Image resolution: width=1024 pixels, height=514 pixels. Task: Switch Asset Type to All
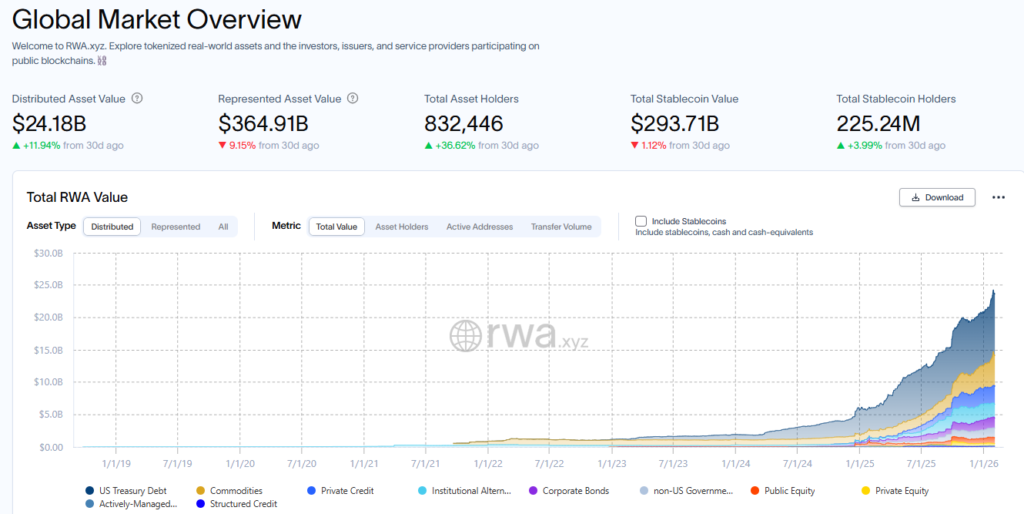click(223, 227)
